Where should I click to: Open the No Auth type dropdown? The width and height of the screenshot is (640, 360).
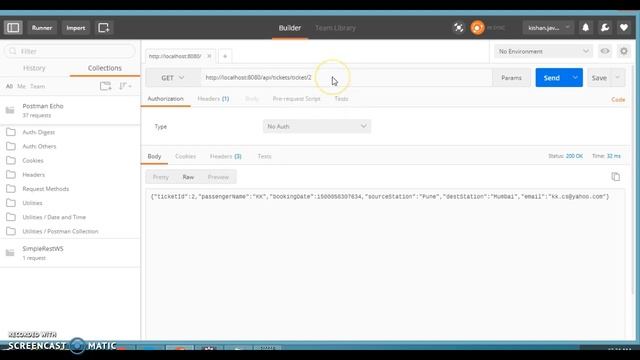click(x=317, y=127)
